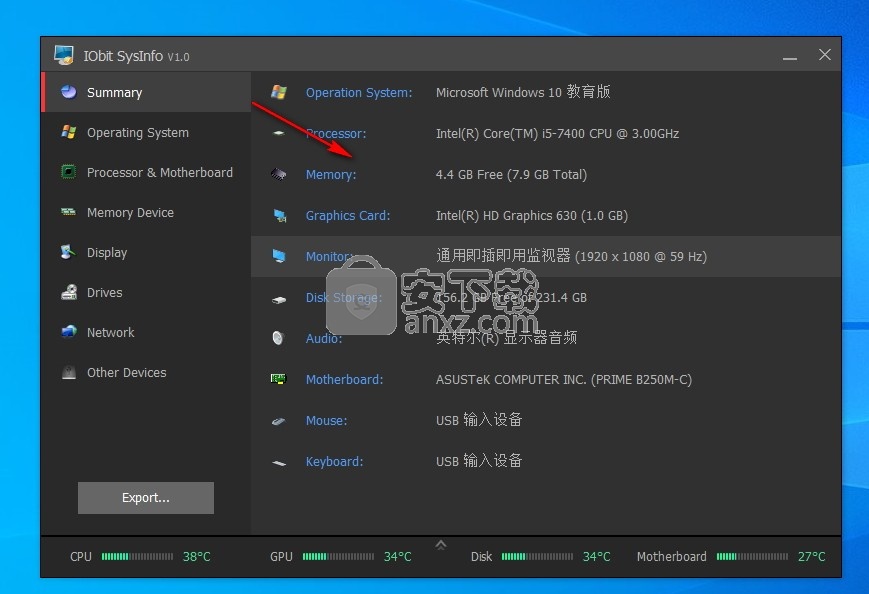Click the Display sidebar icon
The width and height of the screenshot is (869, 594).
pos(68,252)
